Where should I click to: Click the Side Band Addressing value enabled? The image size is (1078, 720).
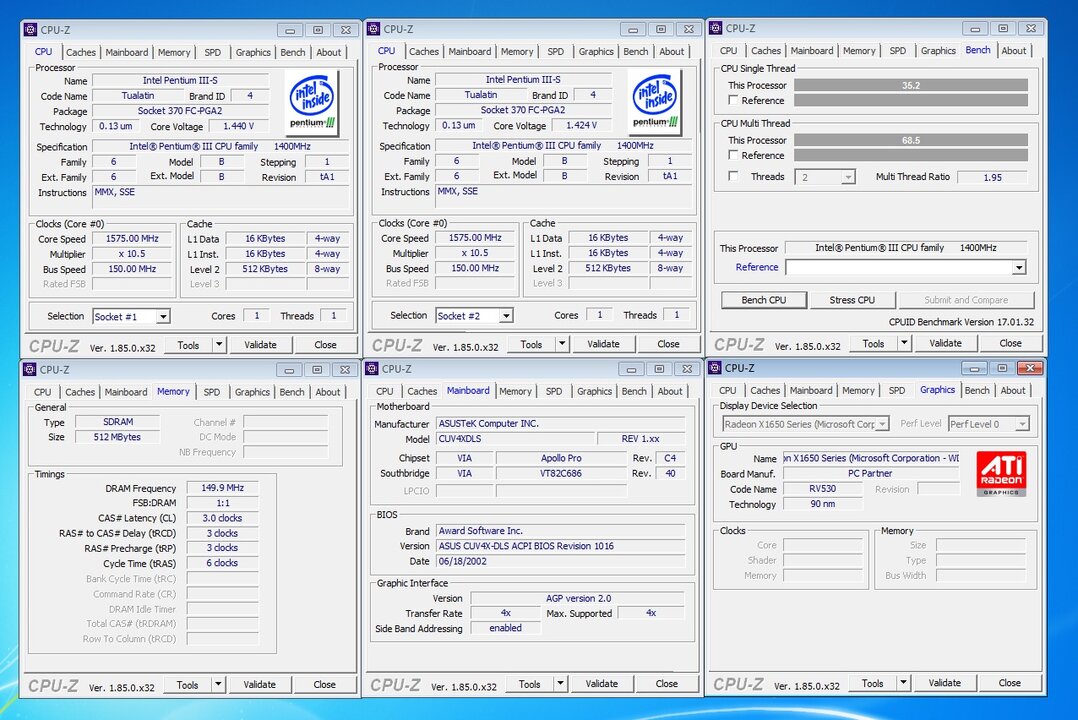pos(505,628)
